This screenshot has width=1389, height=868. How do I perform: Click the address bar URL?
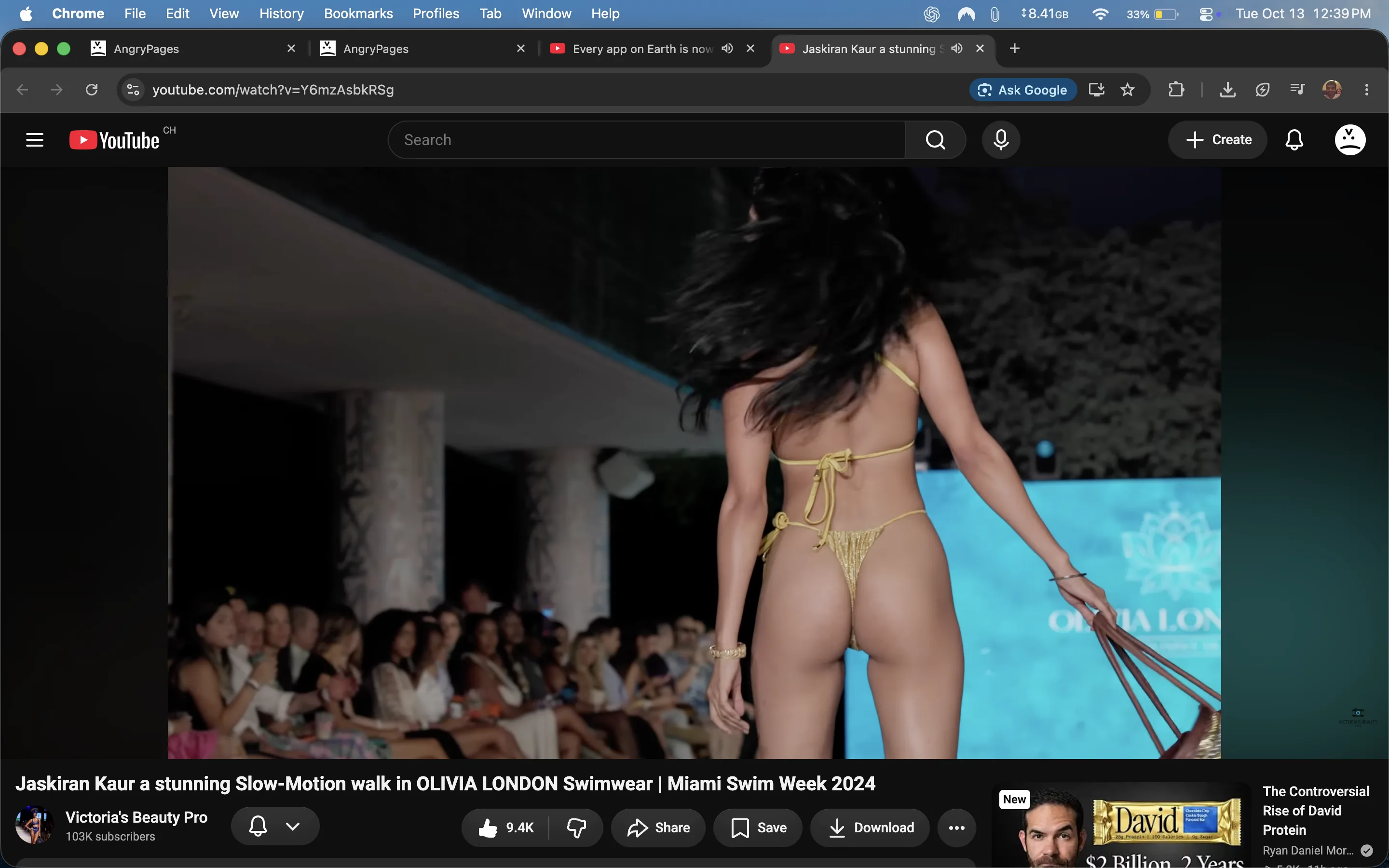coord(272,90)
